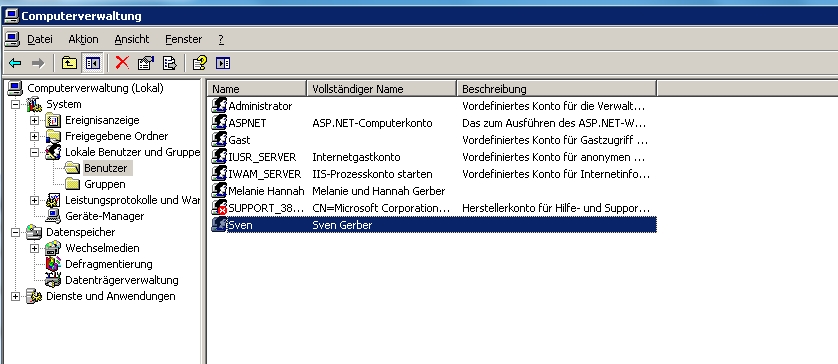
Task: Expand the Dienste und Anwendungen node
Action: [x=15, y=296]
